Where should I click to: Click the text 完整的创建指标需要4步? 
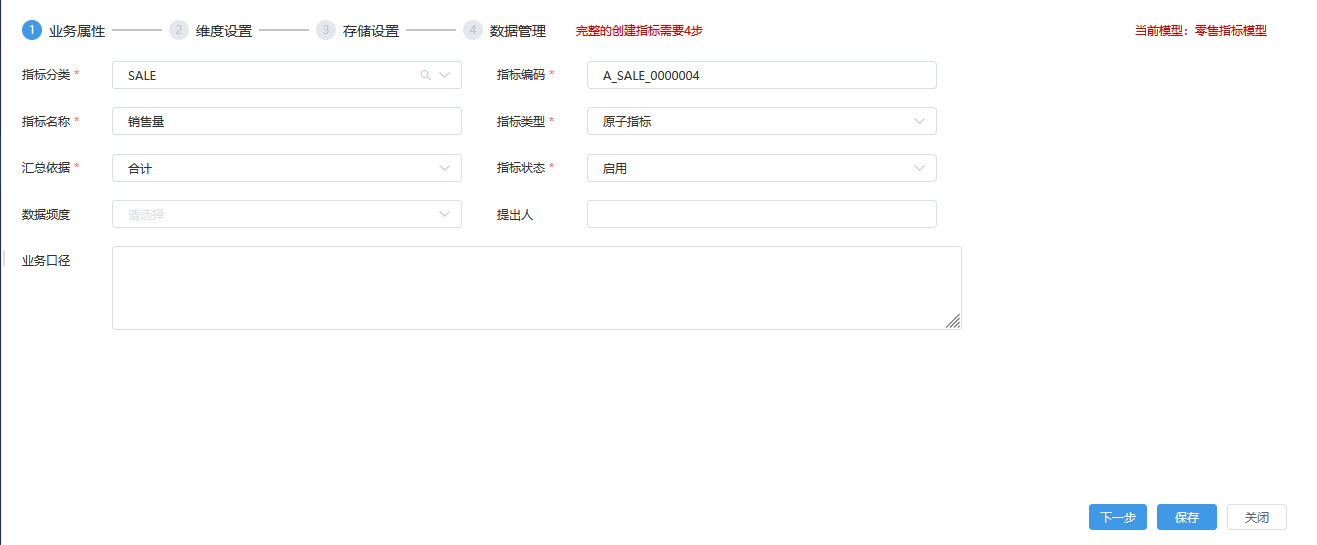pyautogui.click(x=639, y=31)
